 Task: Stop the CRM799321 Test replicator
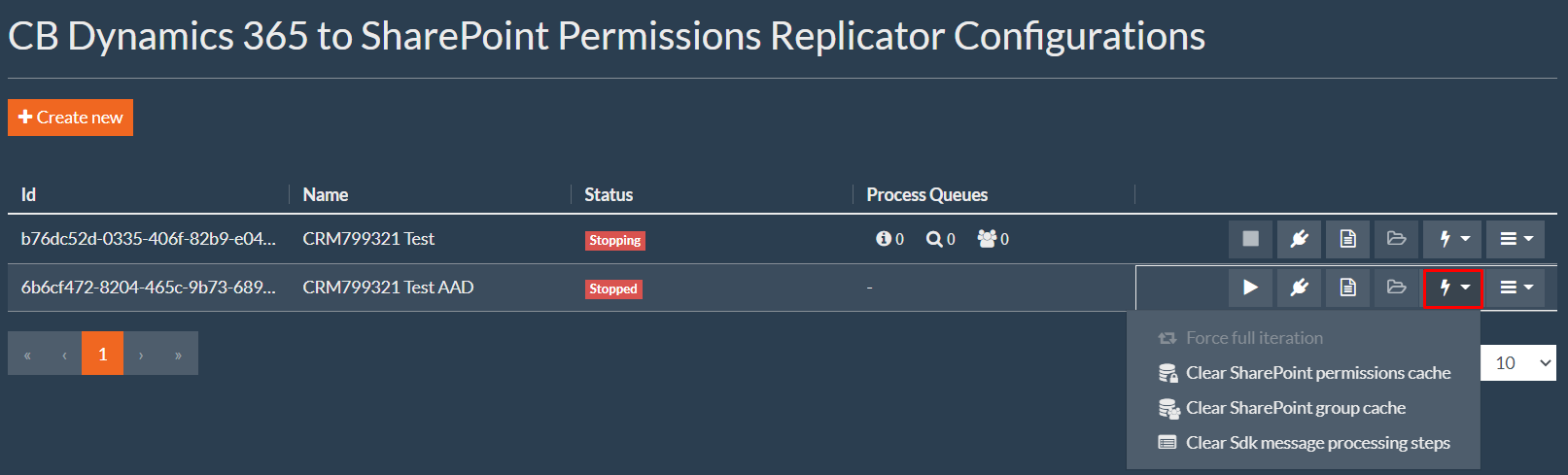click(x=1250, y=239)
